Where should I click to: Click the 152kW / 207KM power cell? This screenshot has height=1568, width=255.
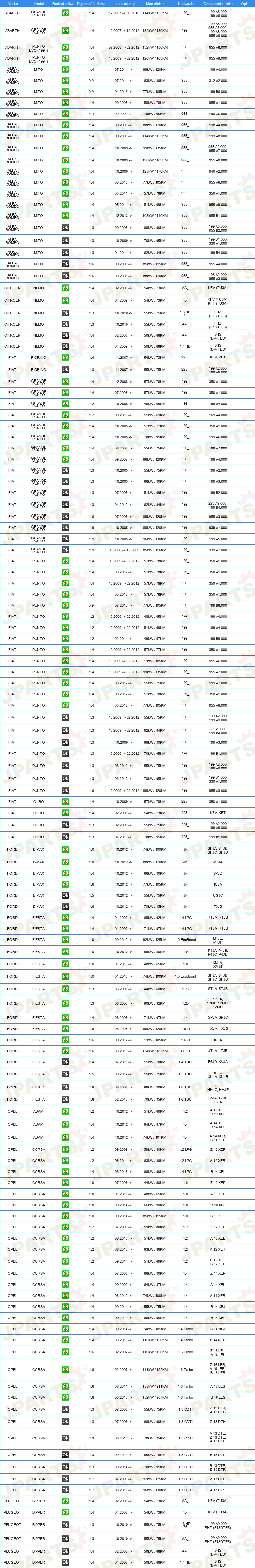click(155, 1397)
